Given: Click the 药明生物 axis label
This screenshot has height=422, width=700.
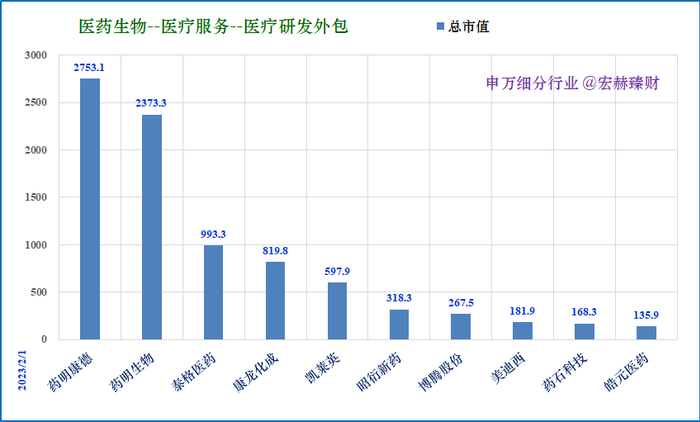Looking at the screenshot, I should point(132,372).
